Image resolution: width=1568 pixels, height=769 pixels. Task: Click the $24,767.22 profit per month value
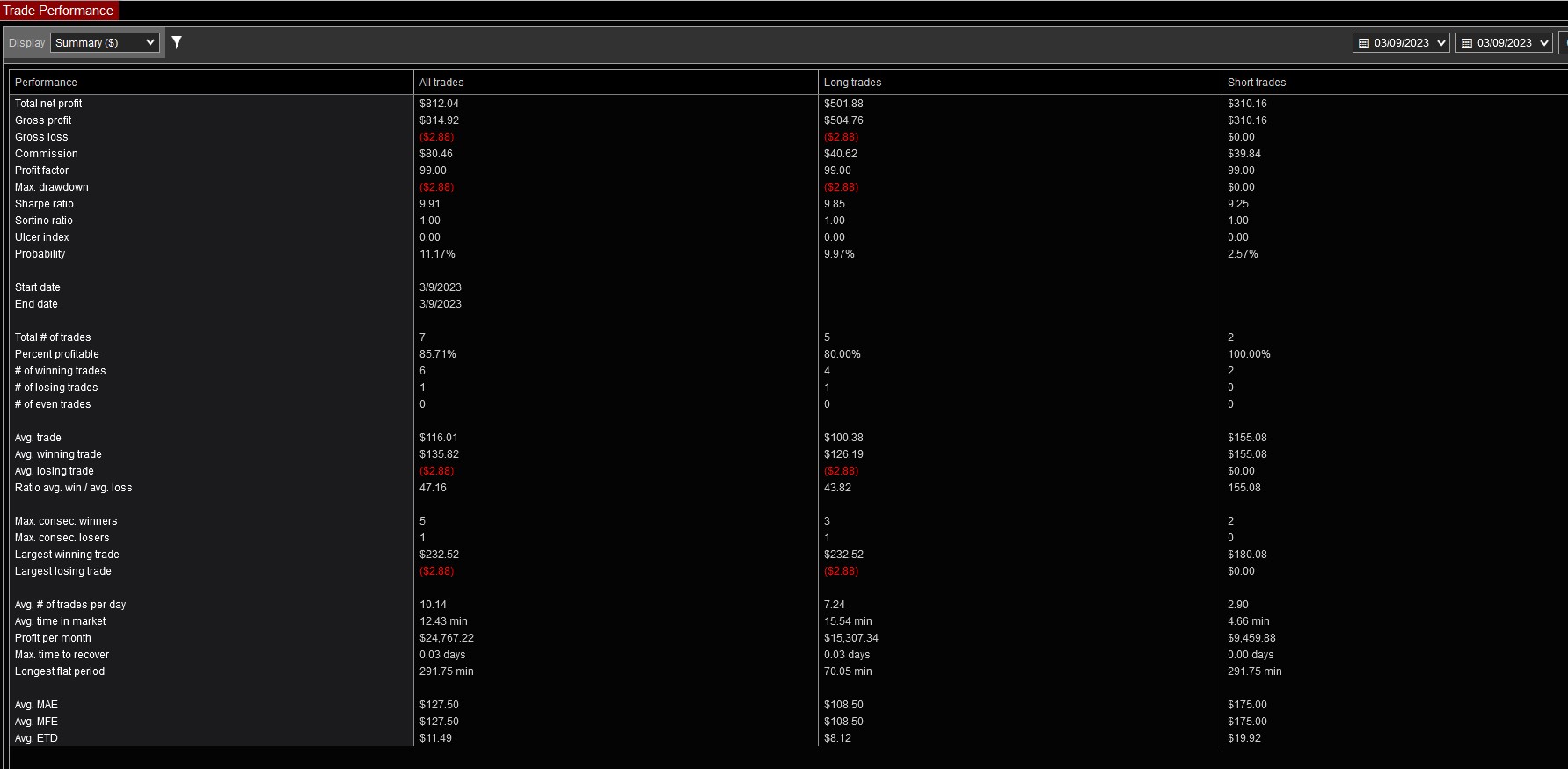447,638
